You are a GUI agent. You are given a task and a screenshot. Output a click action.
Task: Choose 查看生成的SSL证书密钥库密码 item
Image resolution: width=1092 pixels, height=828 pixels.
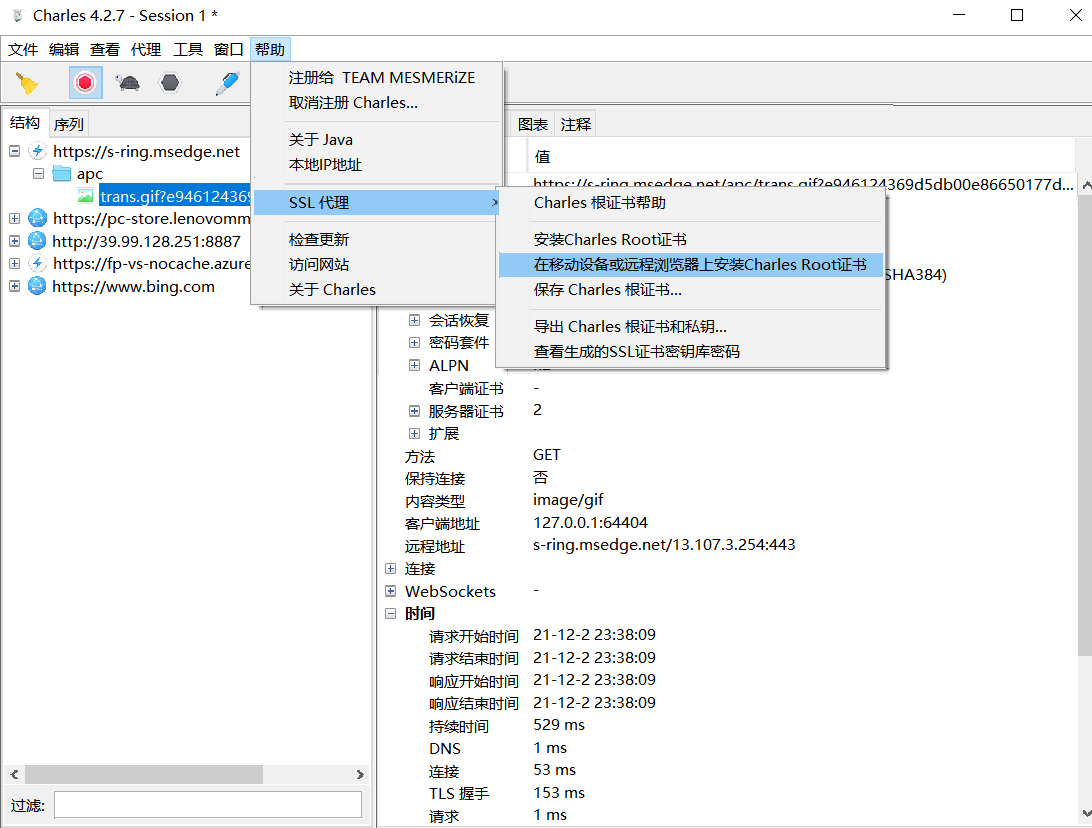click(691, 352)
